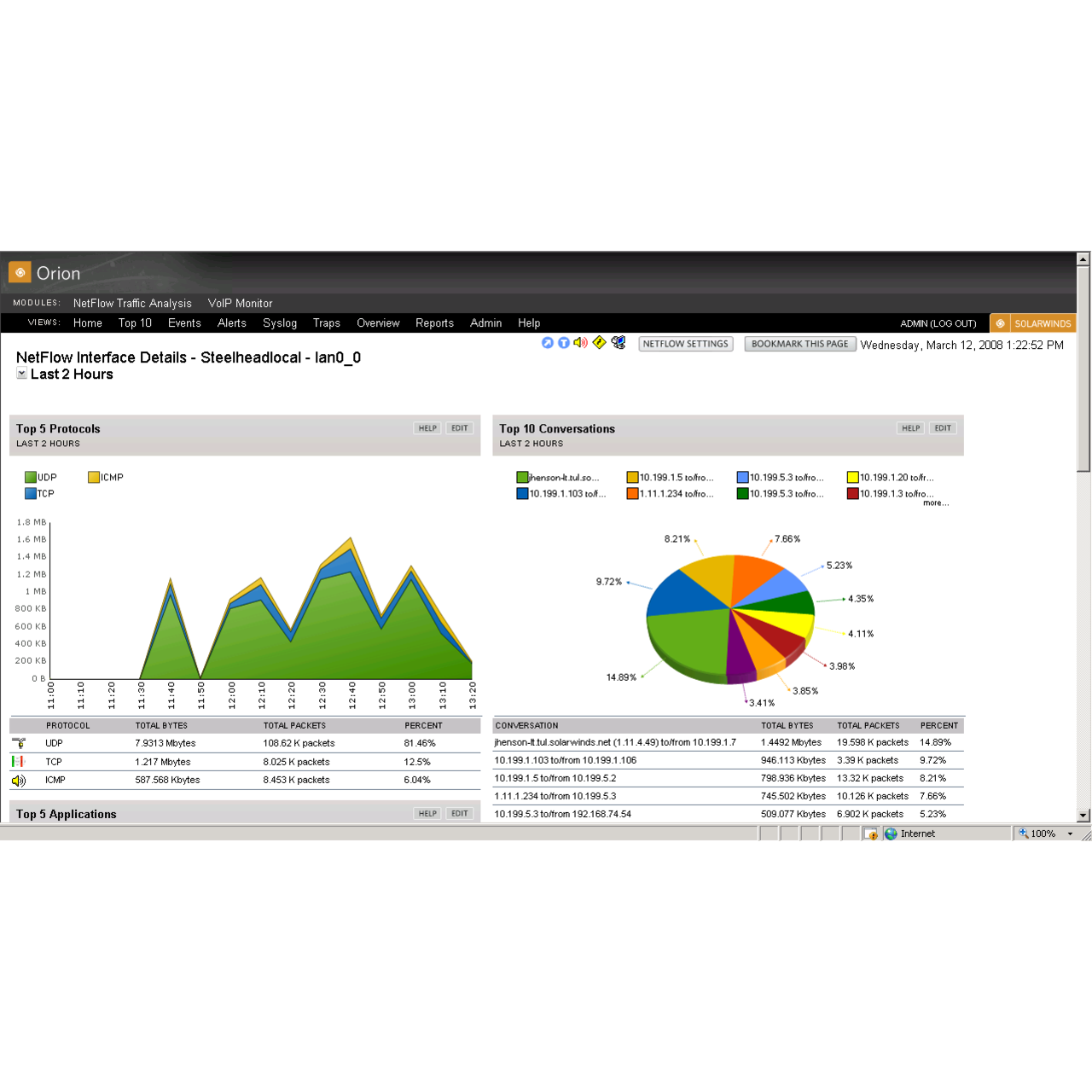Click the Bookmark This Page button
This screenshot has width=1092, height=1092.
coord(799,344)
